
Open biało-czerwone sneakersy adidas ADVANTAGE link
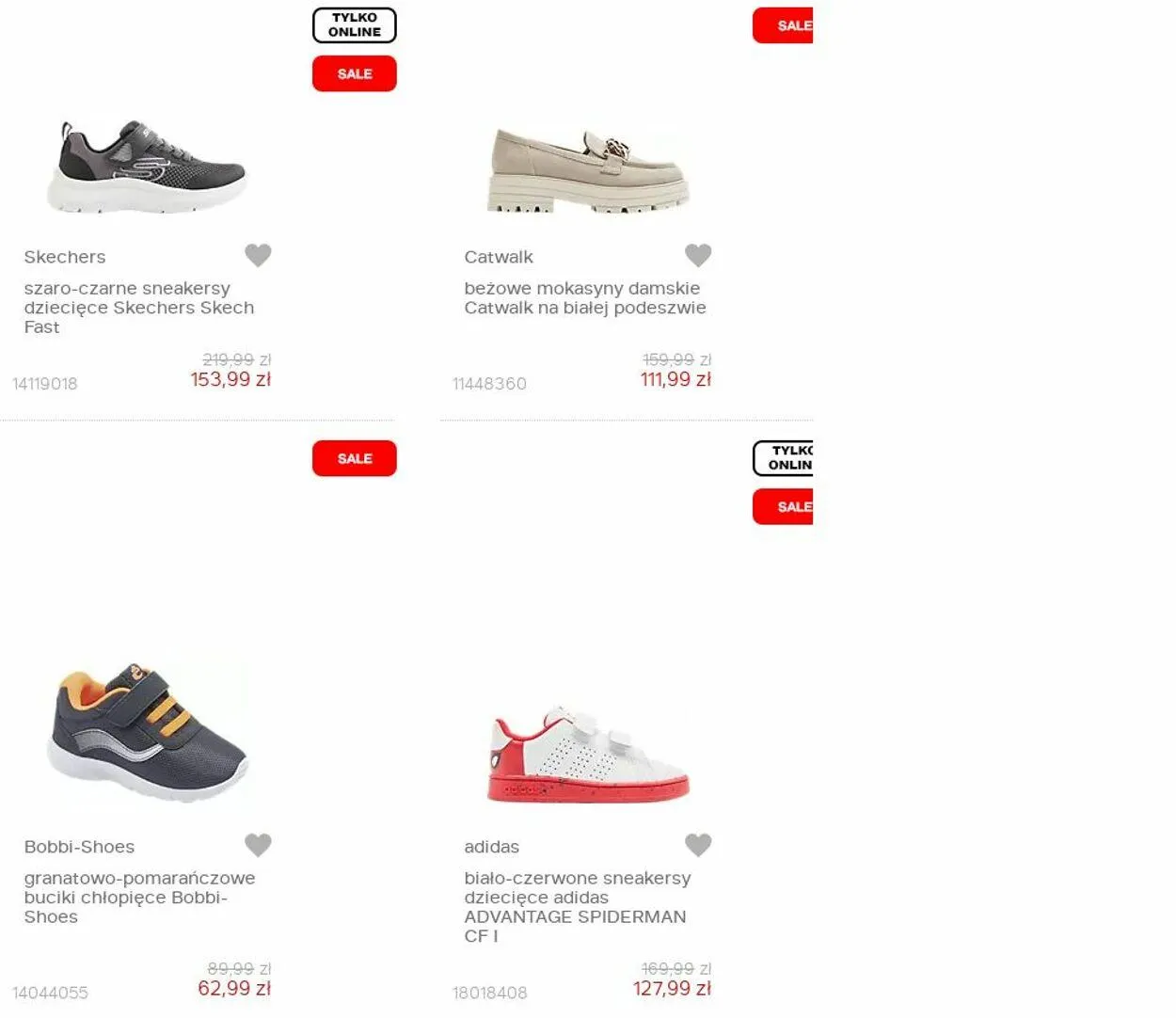coord(577,907)
